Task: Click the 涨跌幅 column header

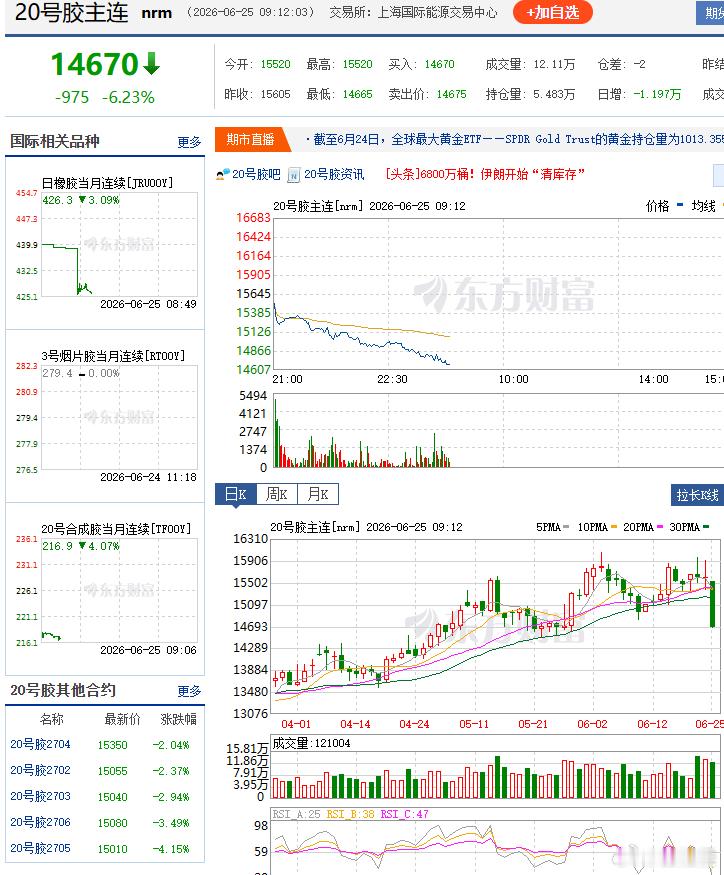Action: pos(179,719)
